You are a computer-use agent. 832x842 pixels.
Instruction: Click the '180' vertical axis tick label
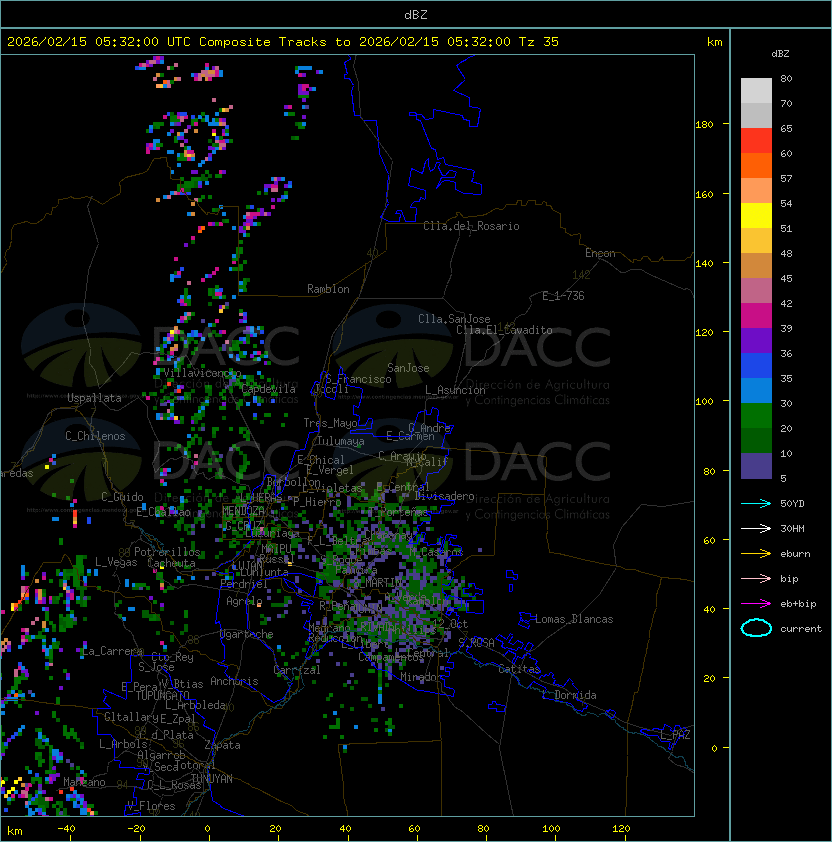[x=704, y=125]
